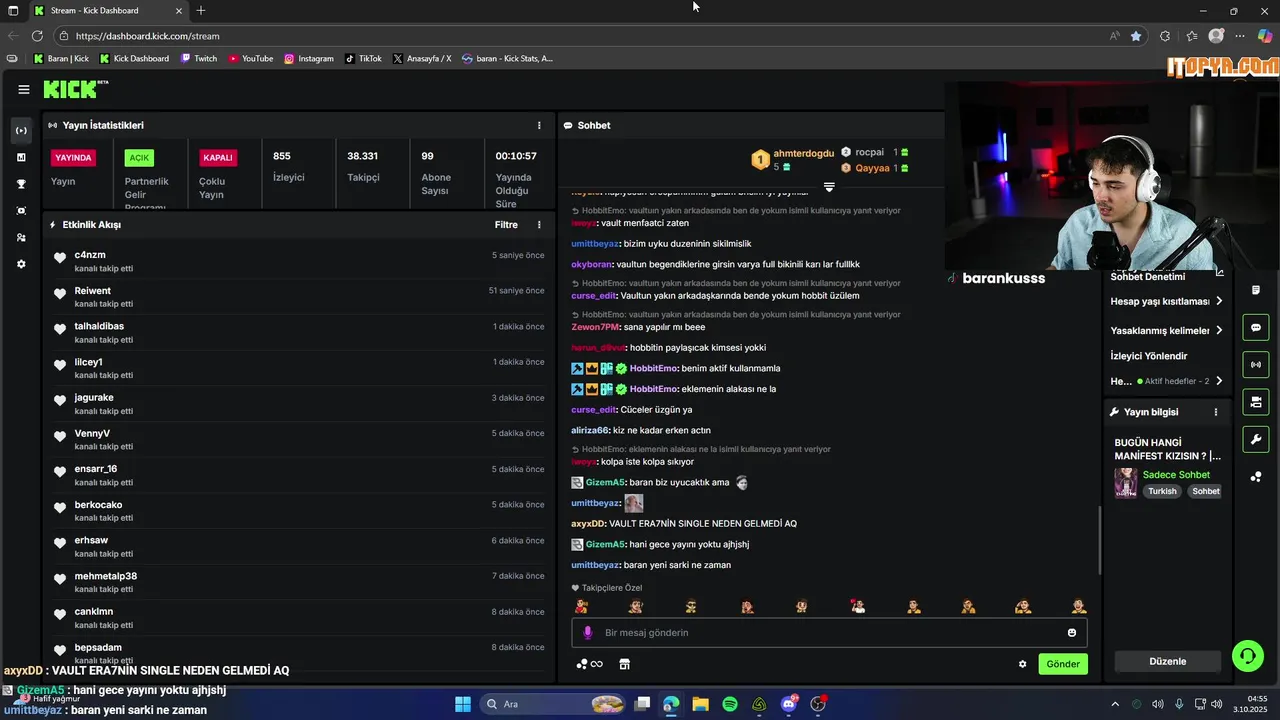
Task: Click the green headset support button
Action: coord(1247,656)
